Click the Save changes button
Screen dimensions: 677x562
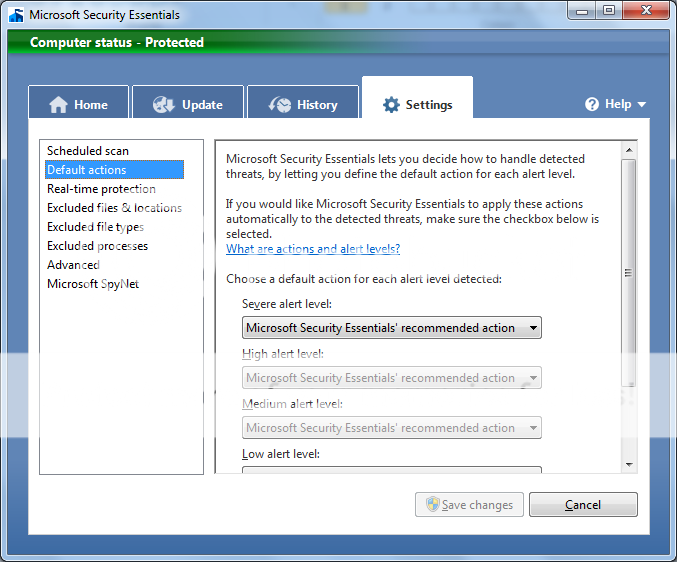[x=469, y=505]
